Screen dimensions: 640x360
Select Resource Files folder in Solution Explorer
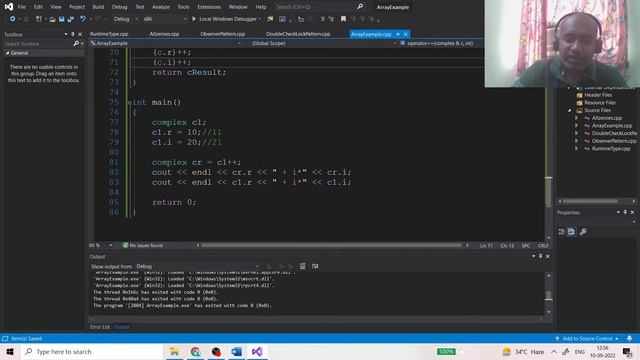click(600, 102)
